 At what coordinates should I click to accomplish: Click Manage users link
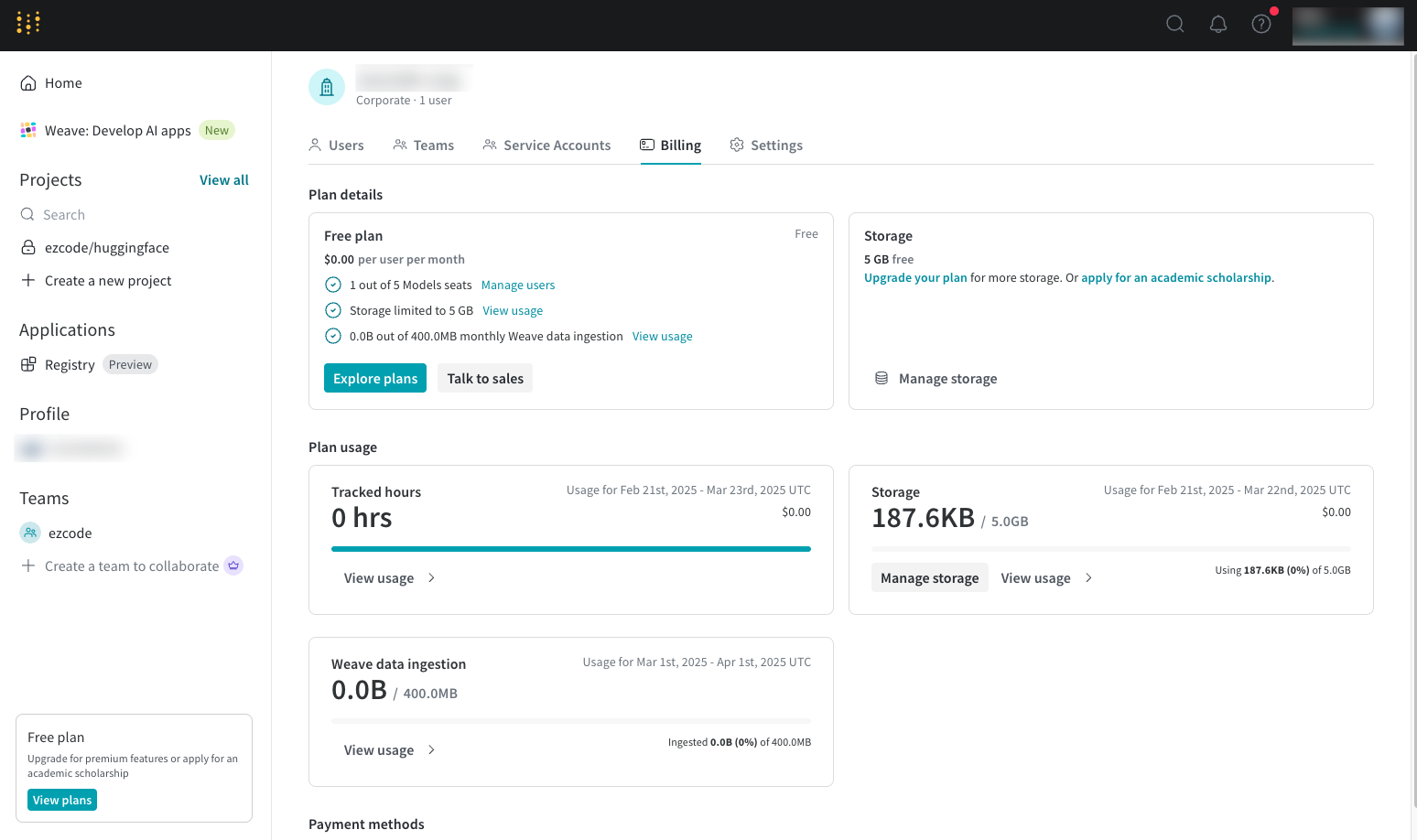(x=518, y=285)
